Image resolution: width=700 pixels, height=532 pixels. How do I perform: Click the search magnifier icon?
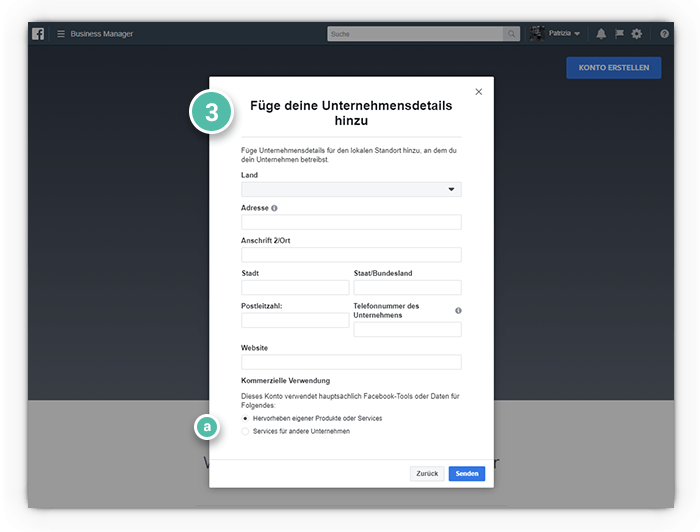coord(512,34)
